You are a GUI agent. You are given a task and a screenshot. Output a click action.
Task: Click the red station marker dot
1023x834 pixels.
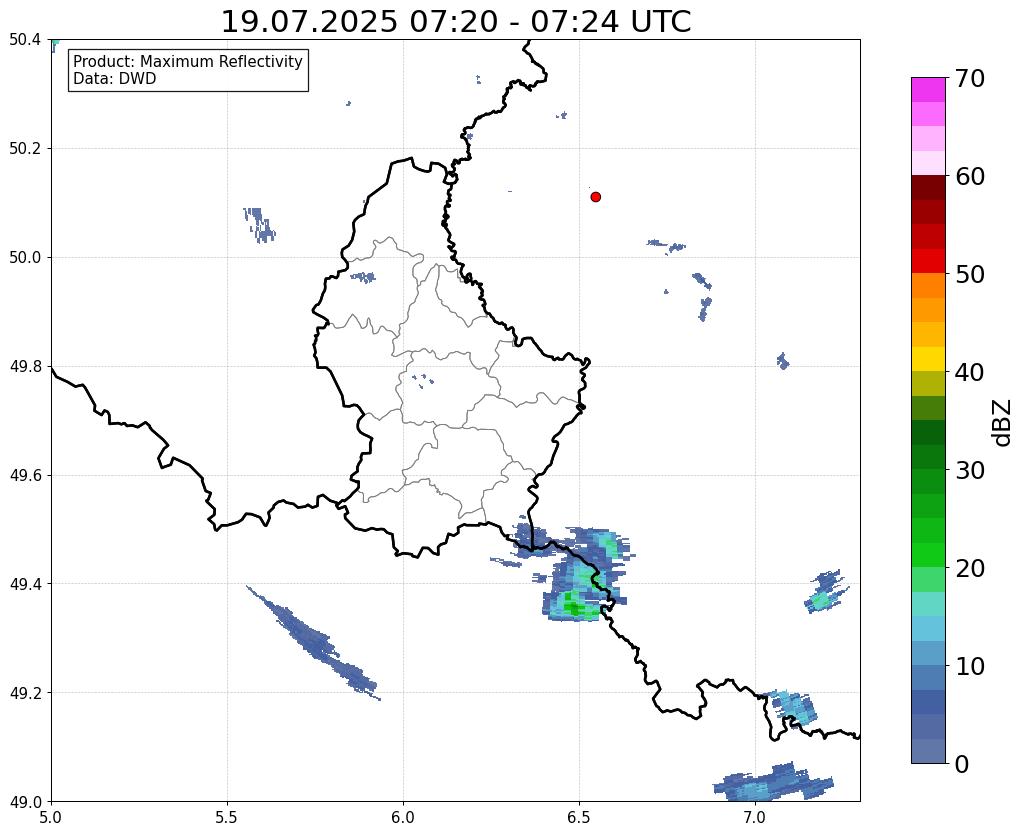tap(595, 197)
